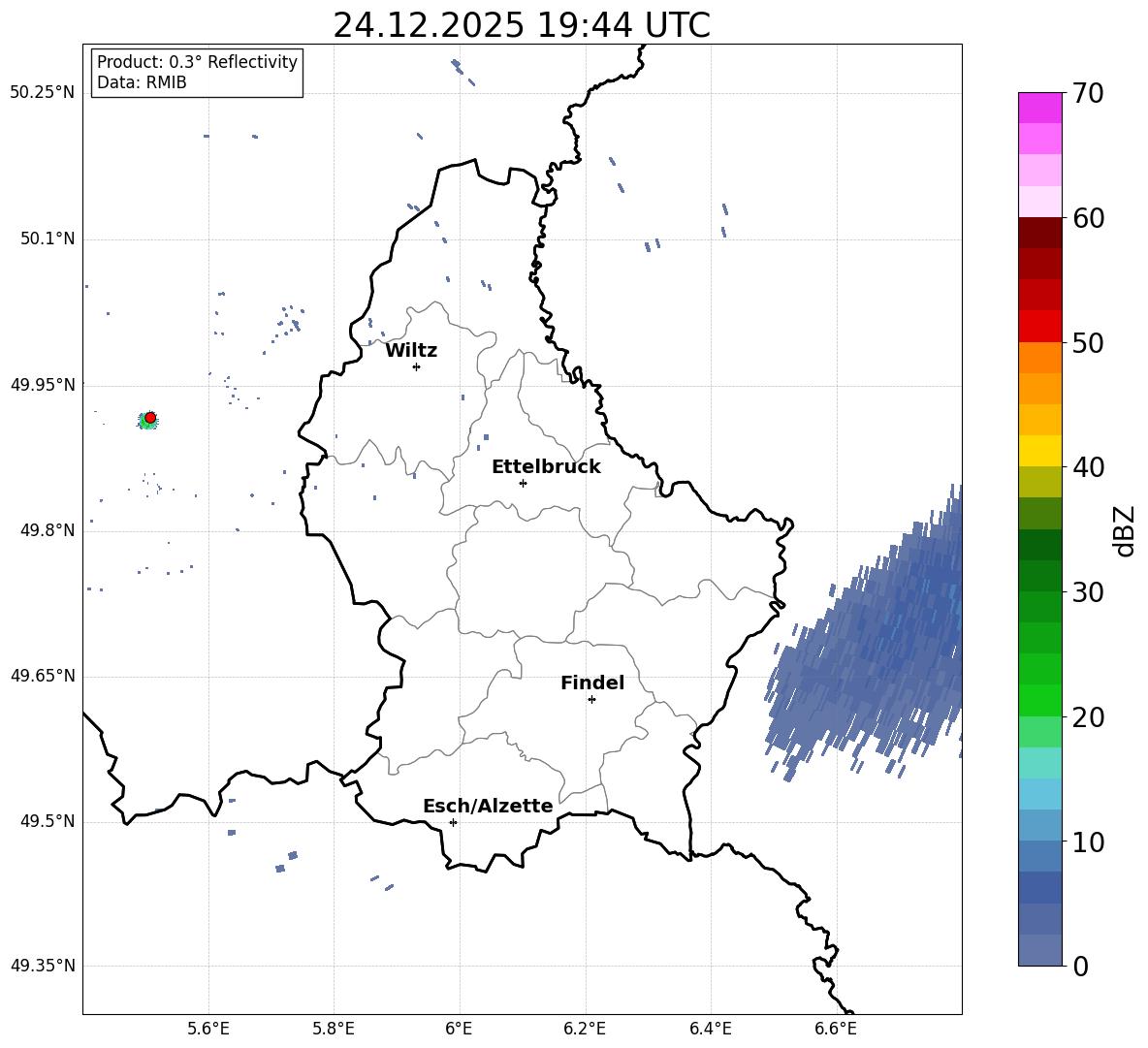Image resolution: width=1148 pixels, height=1048 pixels.
Task: Click the colorbar tick label 0
Action: pos(1080,966)
